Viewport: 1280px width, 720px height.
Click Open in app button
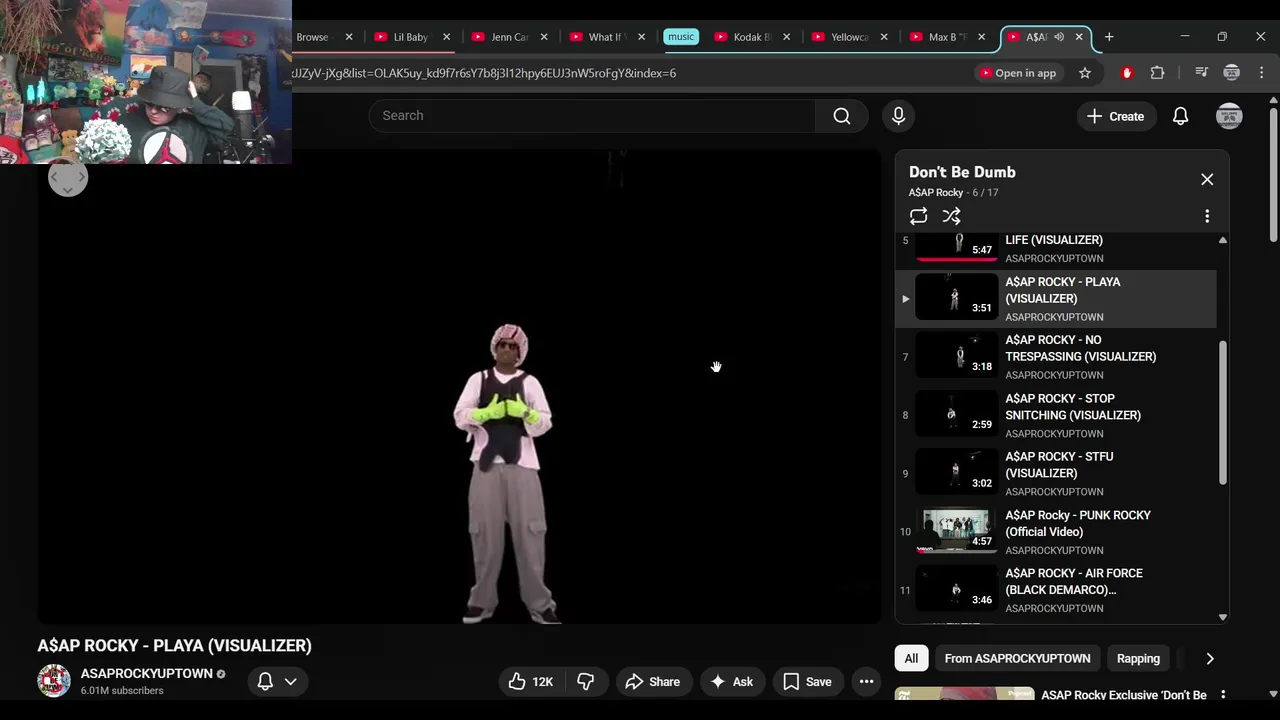pos(1017,73)
